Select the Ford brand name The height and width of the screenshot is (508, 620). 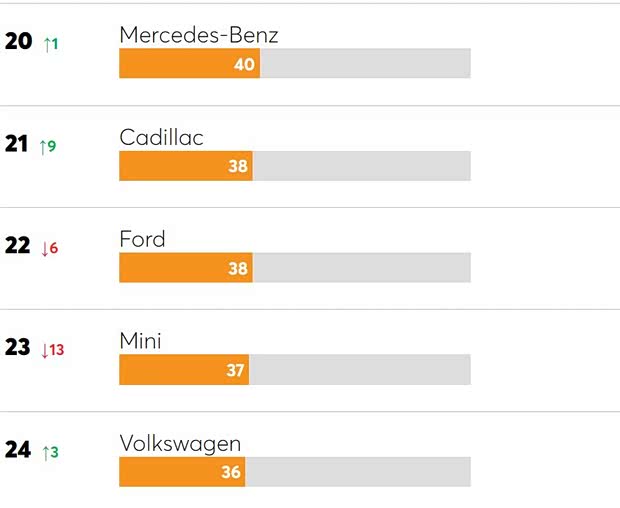tap(142, 239)
